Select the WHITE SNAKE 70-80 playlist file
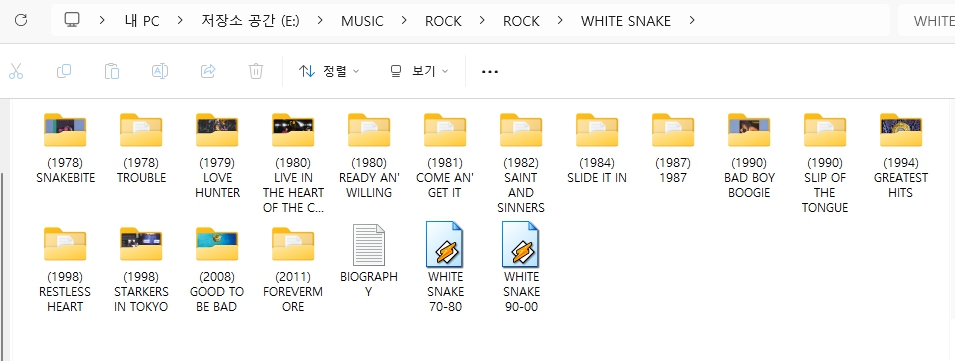The width and height of the screenshot is (955, 361). [445, 268]
